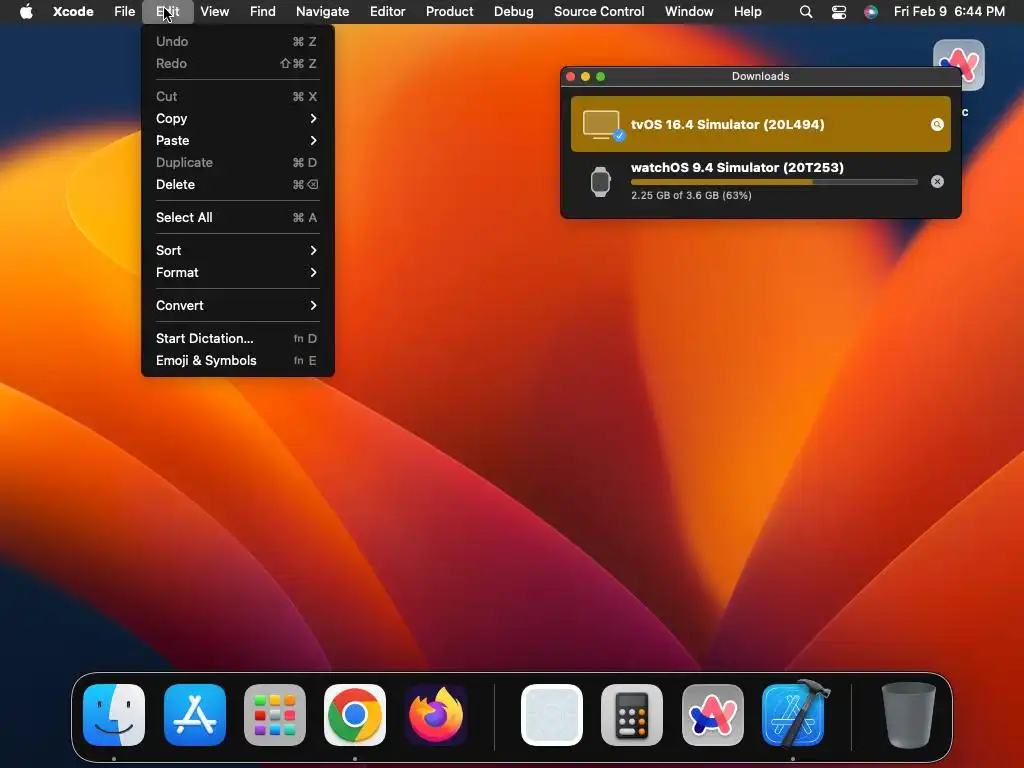This screenshot has width=1024, height=768.
Task: Expand the Convert submenu
Action: click(x=237, y=306)
